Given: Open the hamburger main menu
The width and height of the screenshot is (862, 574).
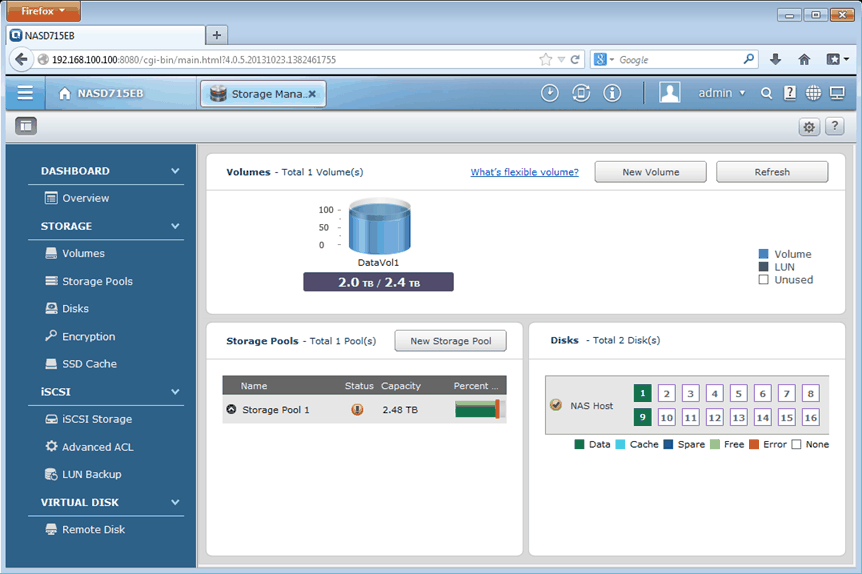Looking at the screenshot, I should click(x=25, y=93).
